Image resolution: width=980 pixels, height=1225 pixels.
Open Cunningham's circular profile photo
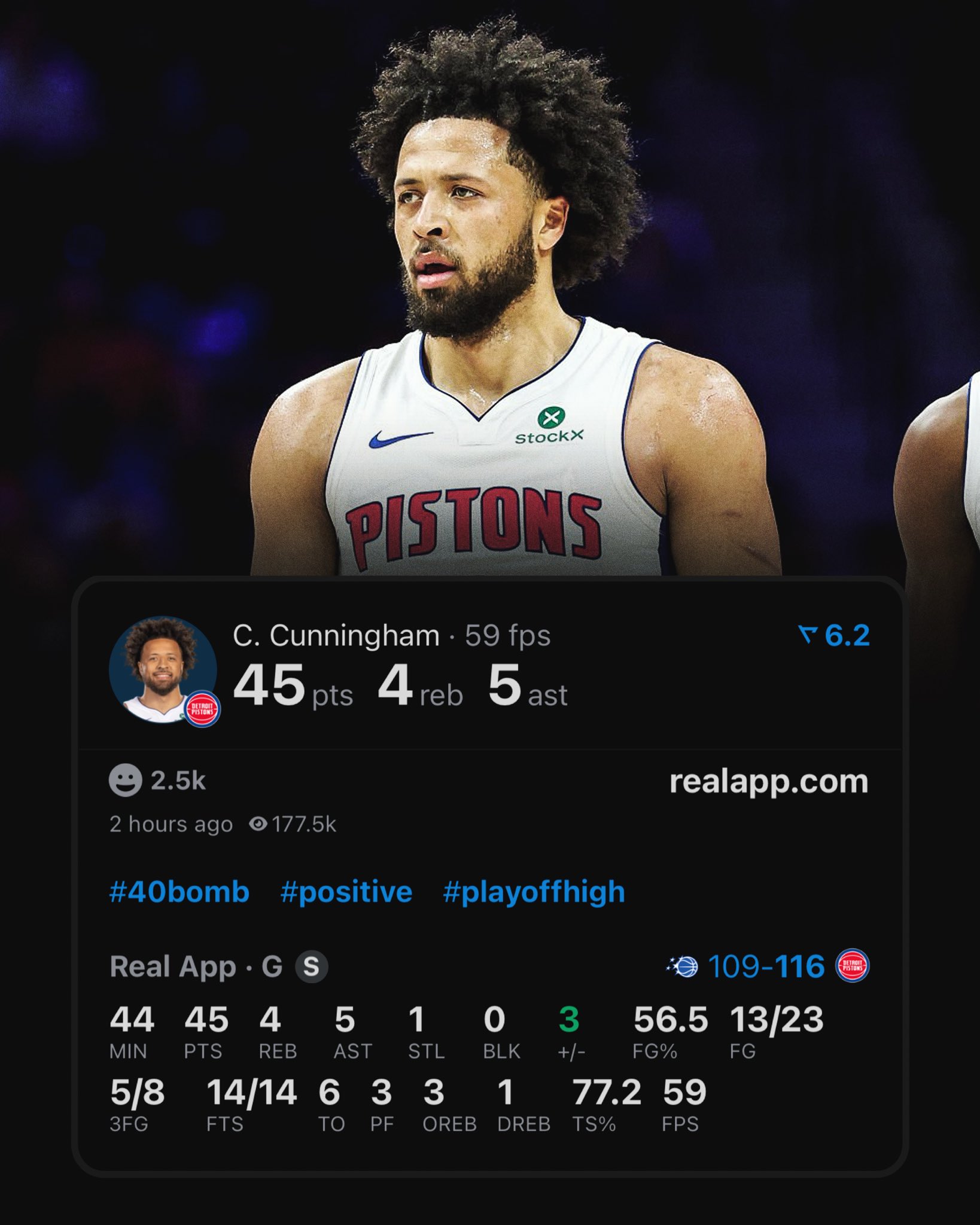[162, 670]
